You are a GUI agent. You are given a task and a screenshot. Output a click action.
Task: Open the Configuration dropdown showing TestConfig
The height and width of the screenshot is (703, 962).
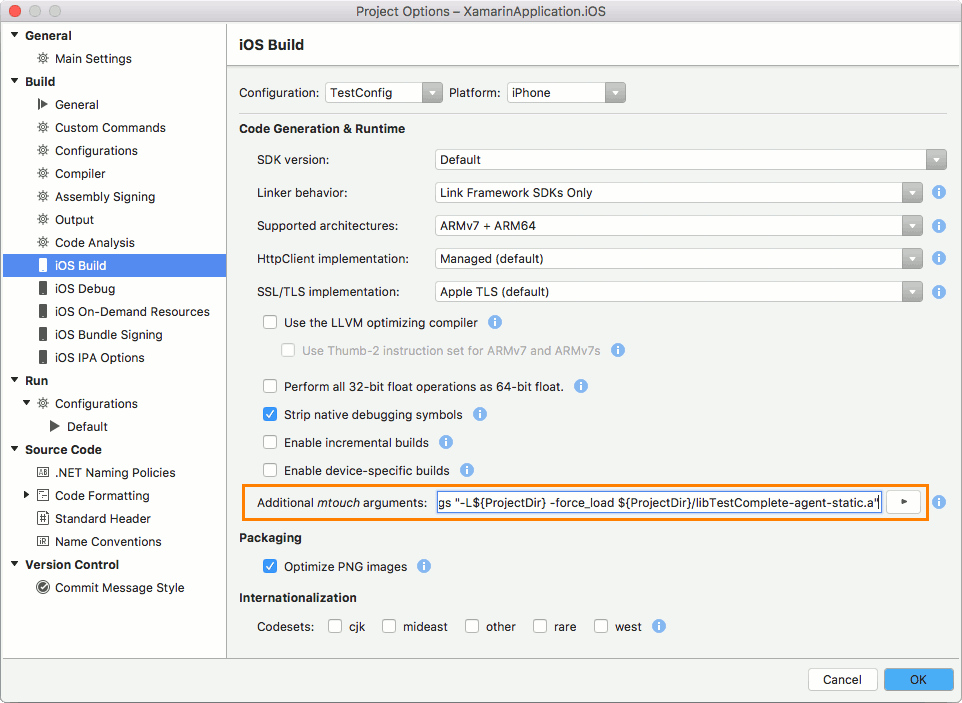pos(432,92)
